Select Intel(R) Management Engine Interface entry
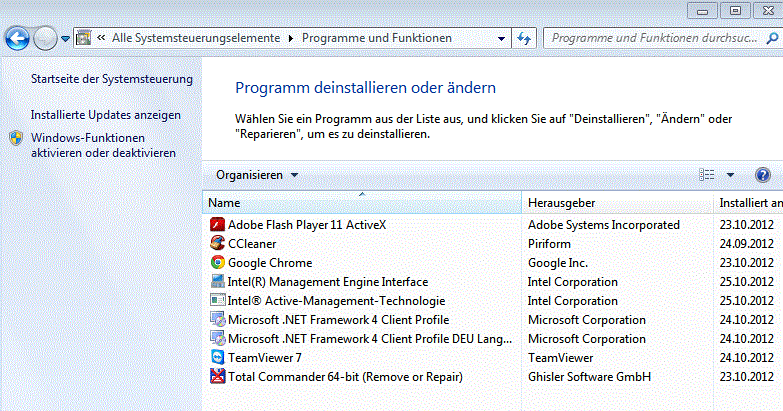Screen dimensions: 783x411 coord(328,282)
